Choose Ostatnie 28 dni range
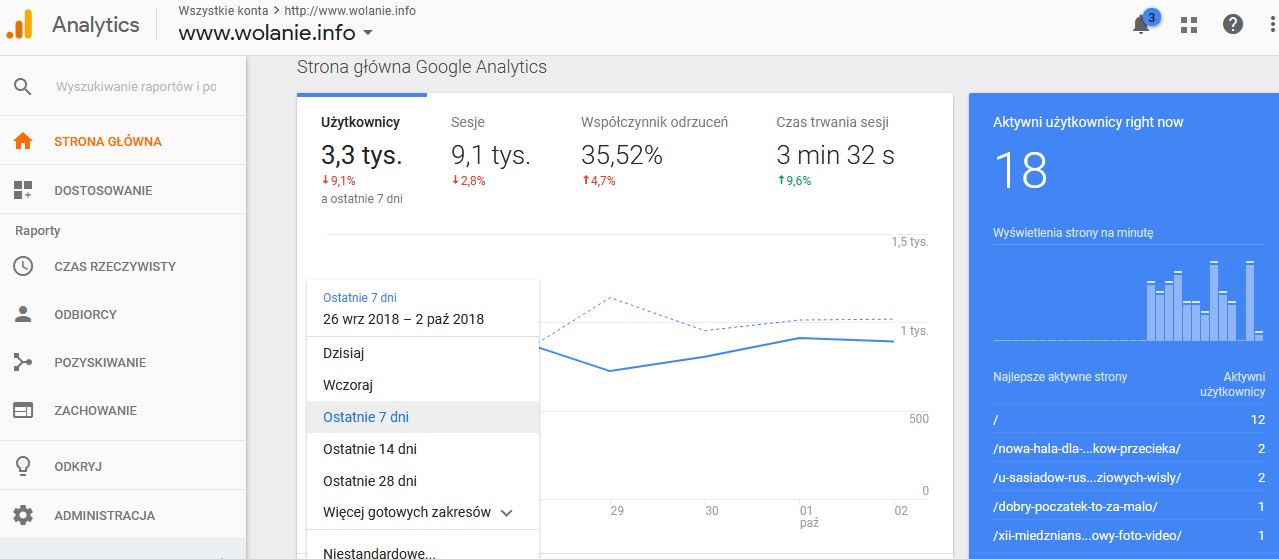Screen dimensions: 1279x559 click(x=423, y=481)
